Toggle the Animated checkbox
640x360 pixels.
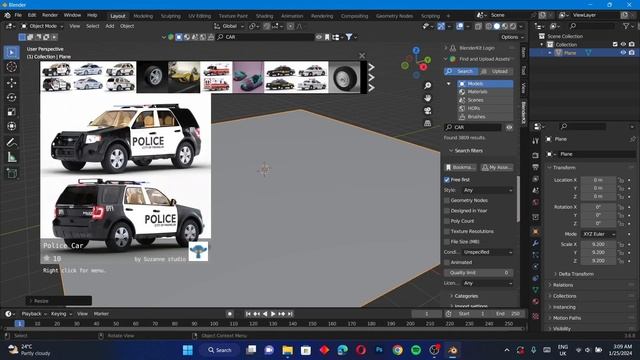tap(447, 262)
